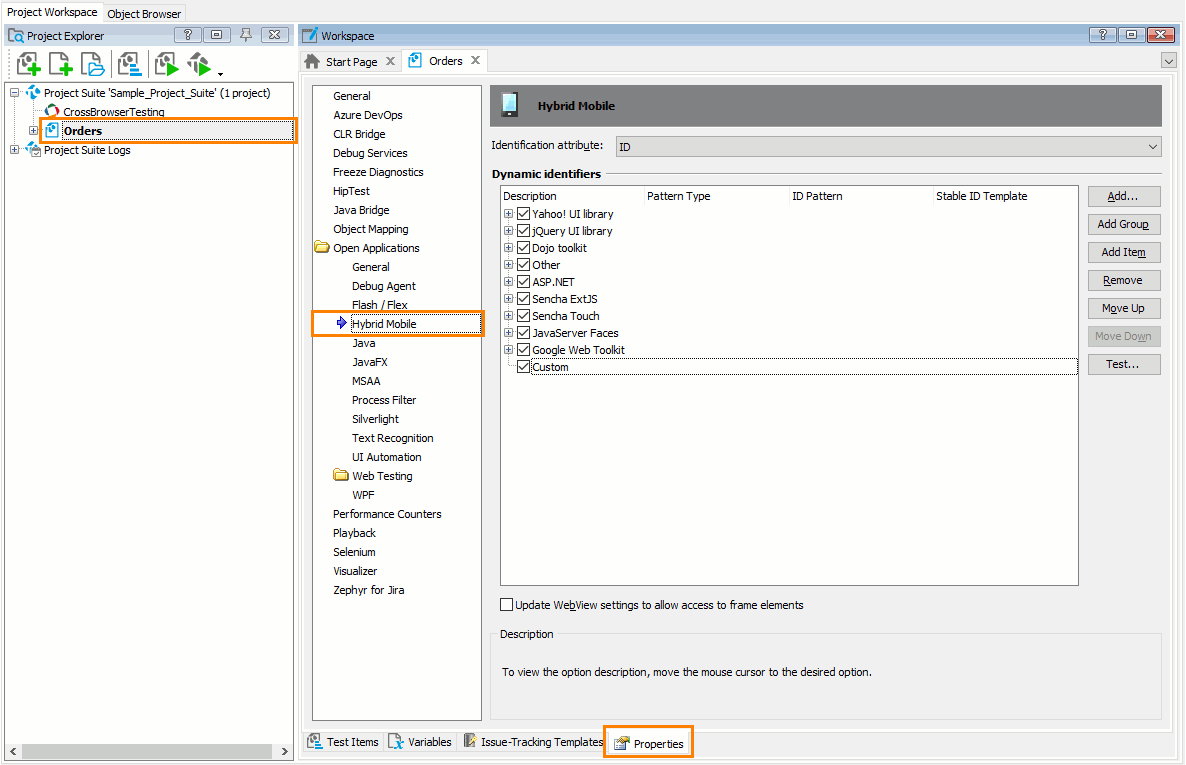
Task: Click the Remove button
Action: (x=1123, y=280)
